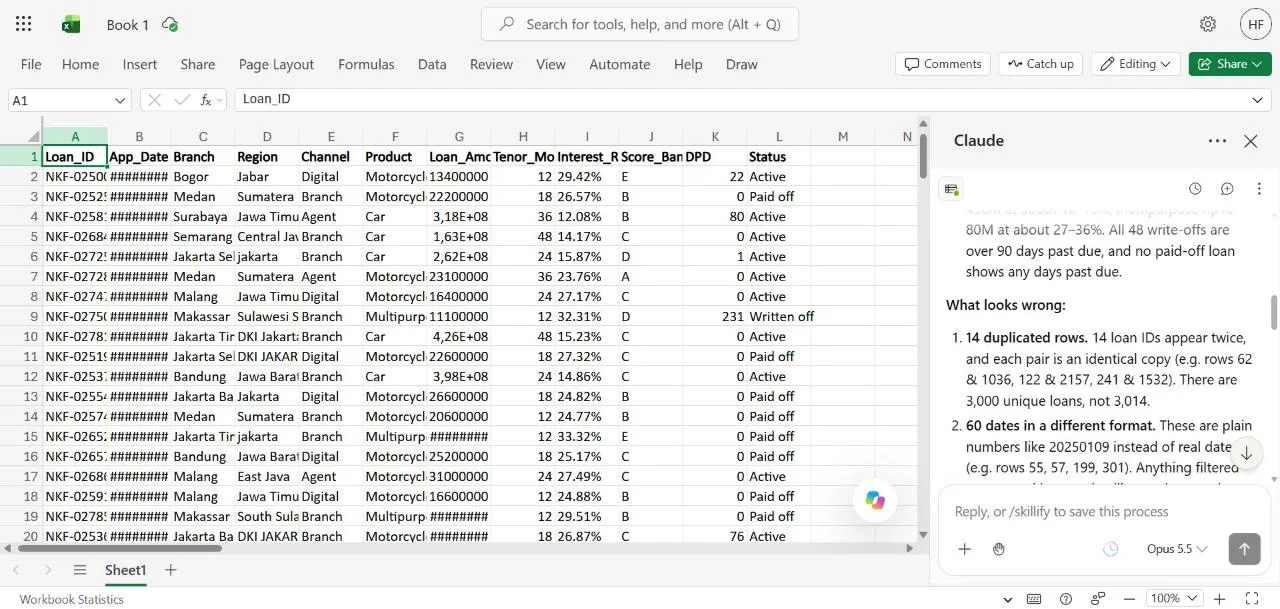The width and height of the screenshot is (1280, 609).
Task: Close the Claude side panel
Action: [x=1251, y=141]
